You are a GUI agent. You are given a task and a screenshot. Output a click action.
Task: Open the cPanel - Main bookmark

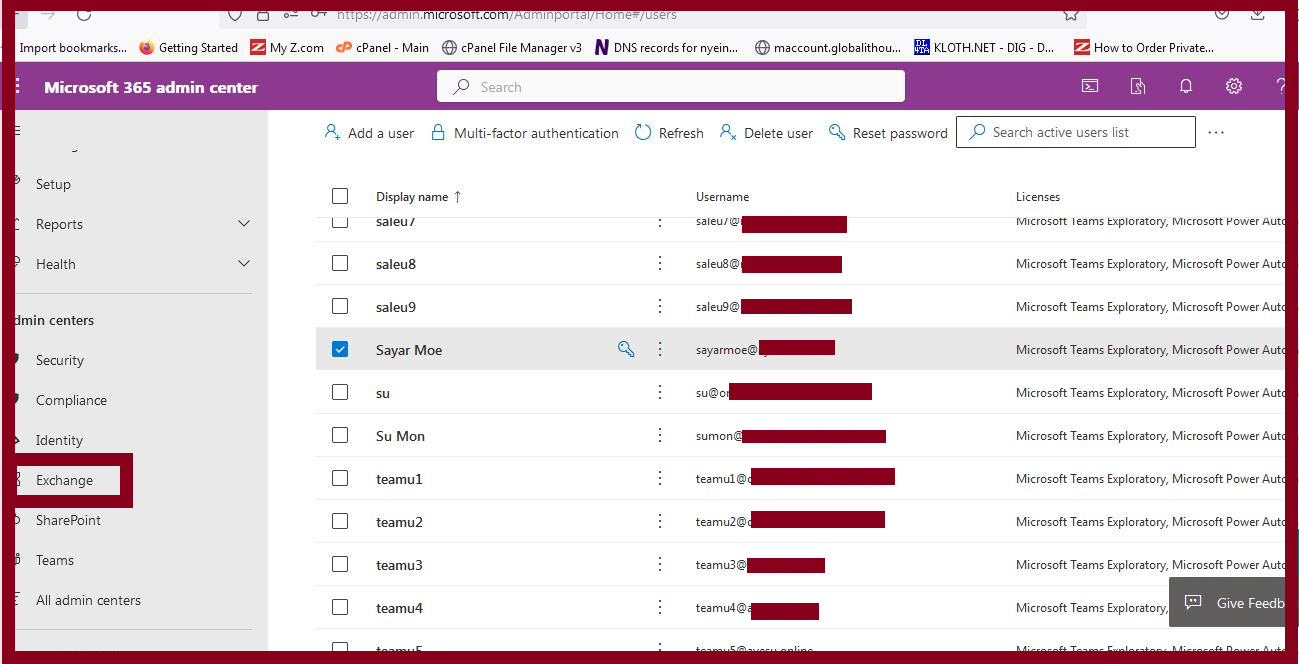[382, 47]
